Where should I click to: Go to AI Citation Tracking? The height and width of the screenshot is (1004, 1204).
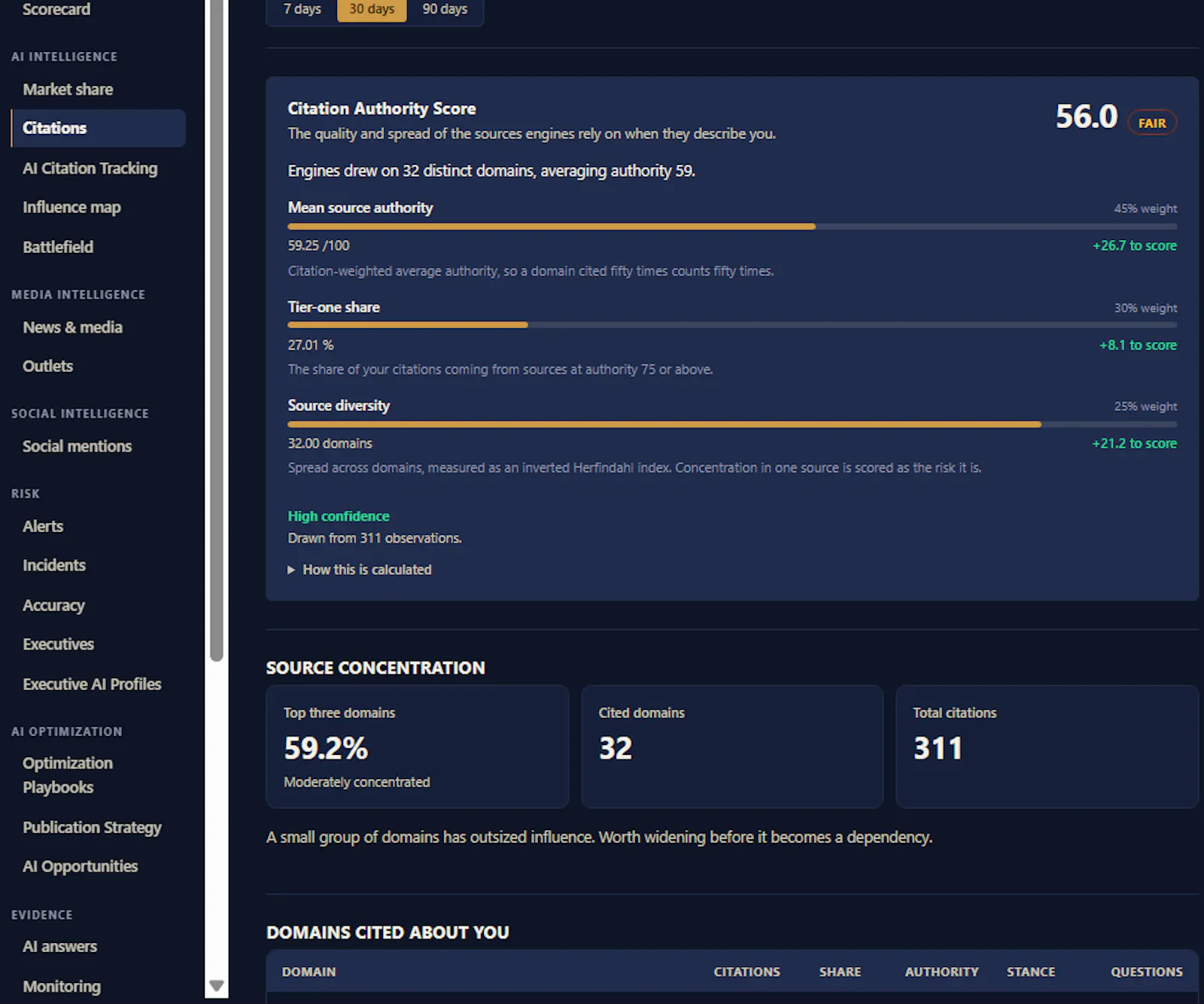tap(90, 169)
